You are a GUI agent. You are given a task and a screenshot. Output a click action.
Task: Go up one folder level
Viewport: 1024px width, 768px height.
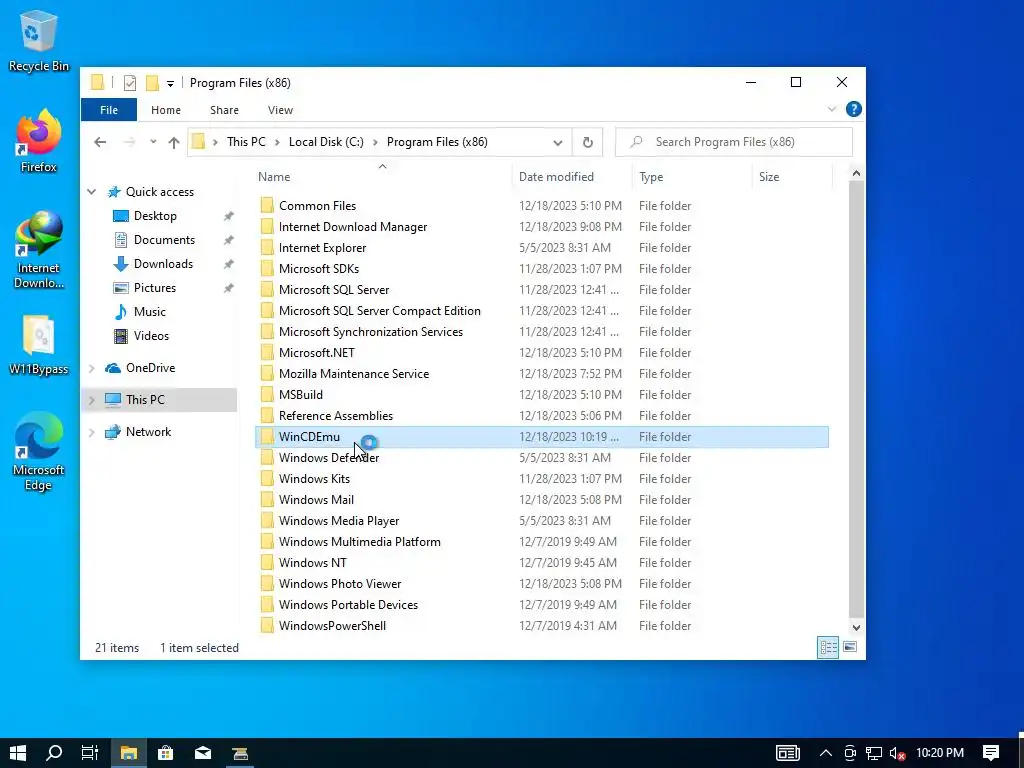[174, 142]
